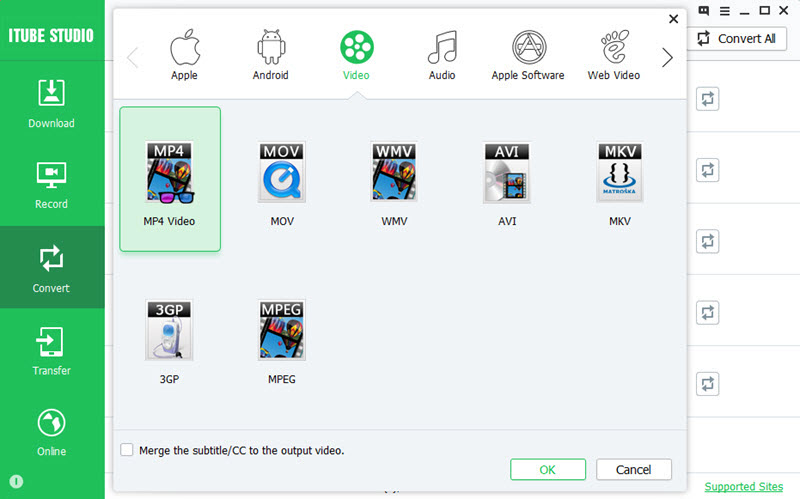This screenshot has height=499, width=800.
Task: Click the second row's convert icon
Action: 708,170
